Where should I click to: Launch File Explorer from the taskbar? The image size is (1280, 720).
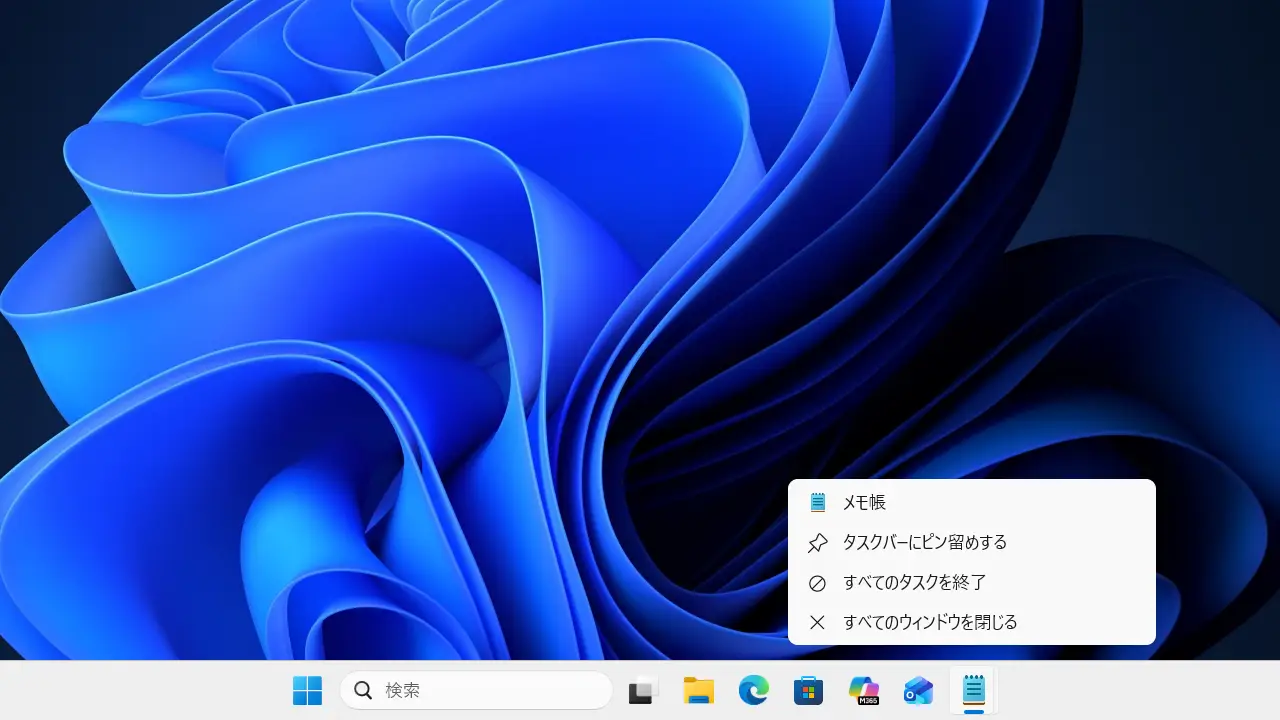coord(697,690)
